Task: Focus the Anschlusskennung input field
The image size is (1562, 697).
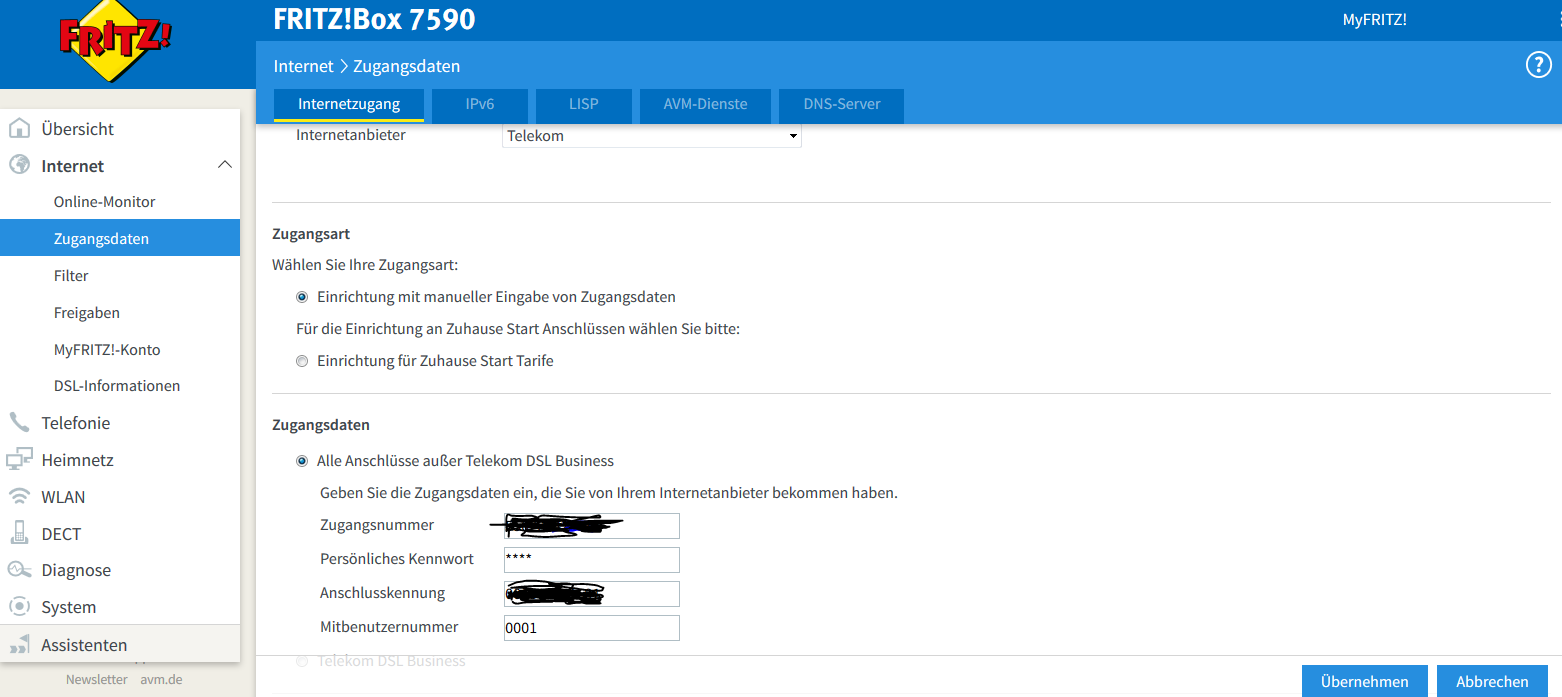Action: pos(592,594)
